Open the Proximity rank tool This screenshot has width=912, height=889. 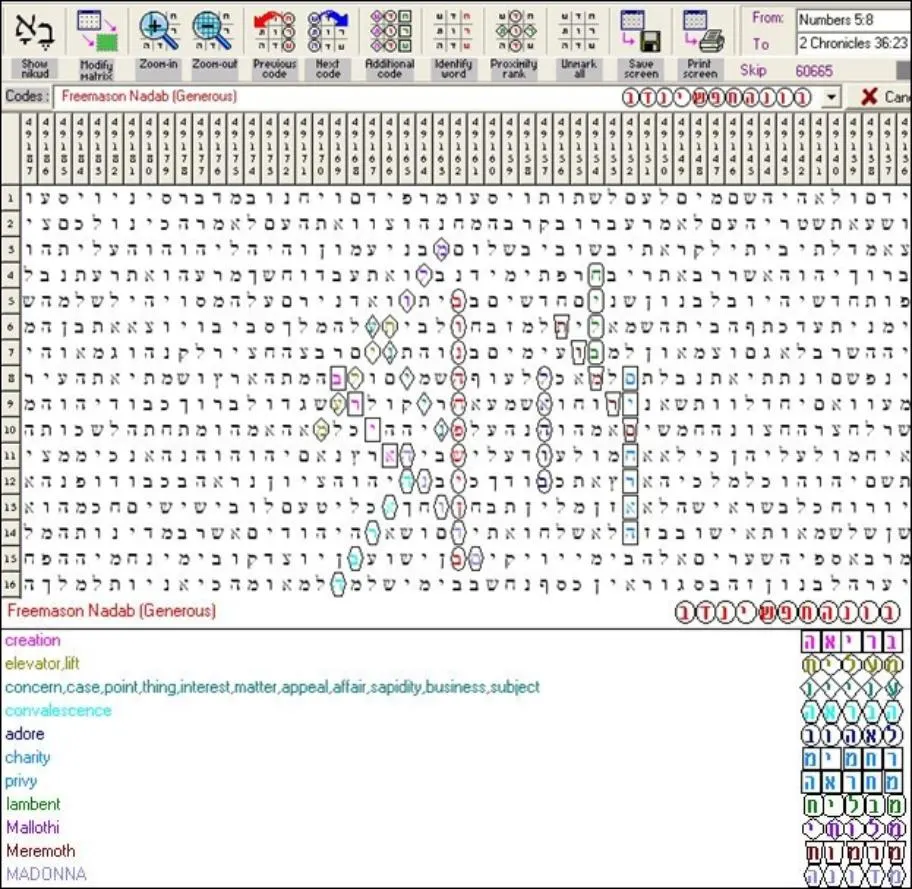514,31
